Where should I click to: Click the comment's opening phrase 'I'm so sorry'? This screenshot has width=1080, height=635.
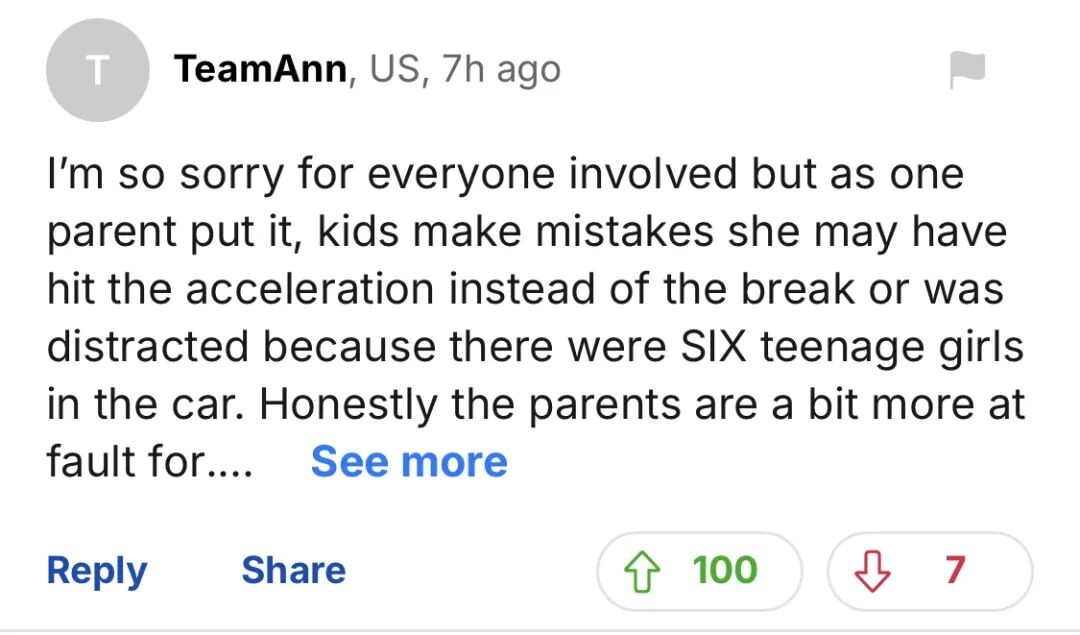139,174
